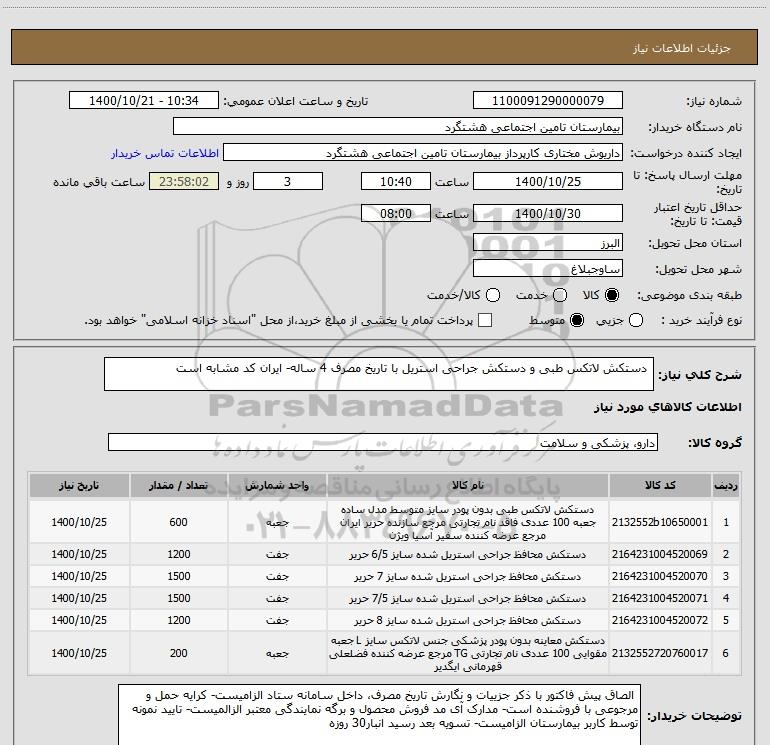The height and width of the screenshot is (745, 770).
Task: Click the request creator name field
Action: (x=423, y=153)
